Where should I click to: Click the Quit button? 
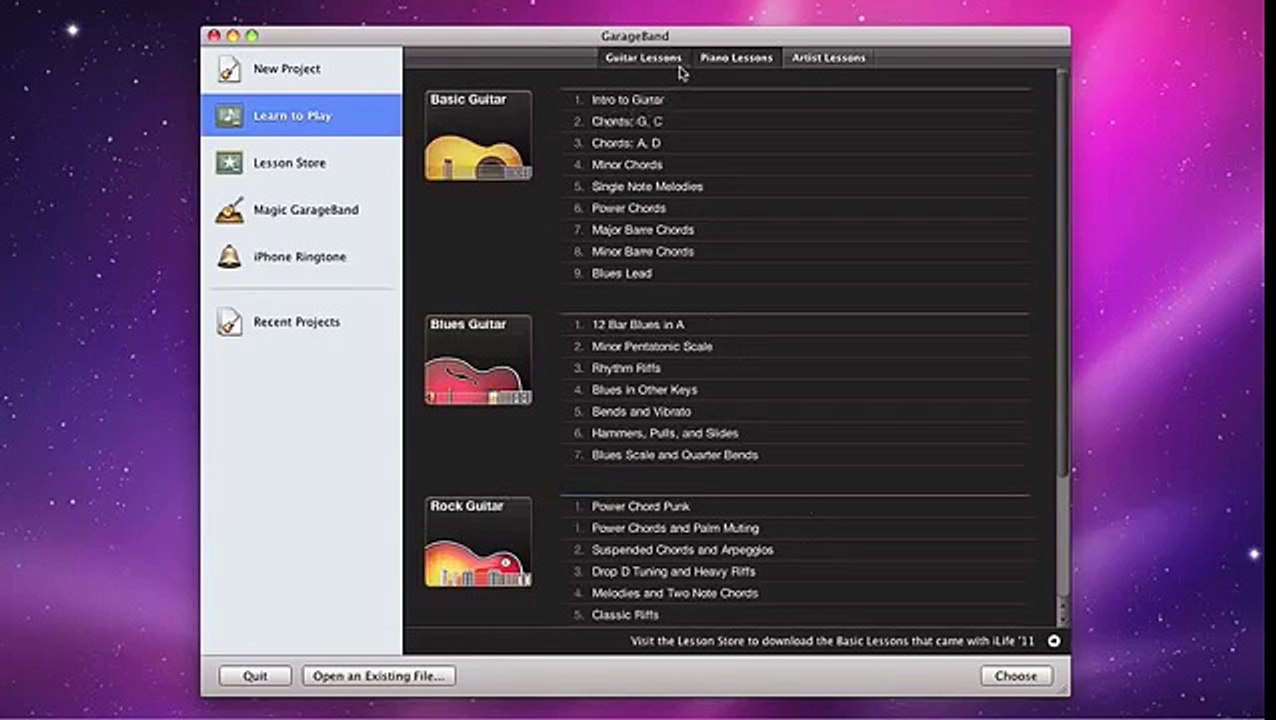click(x=255, y=676)
